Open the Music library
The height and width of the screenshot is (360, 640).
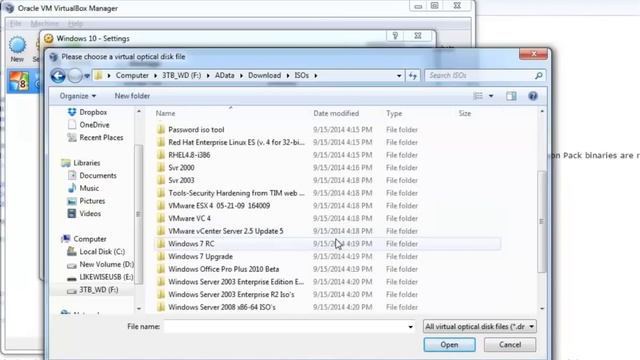click(x=83, y=188)
